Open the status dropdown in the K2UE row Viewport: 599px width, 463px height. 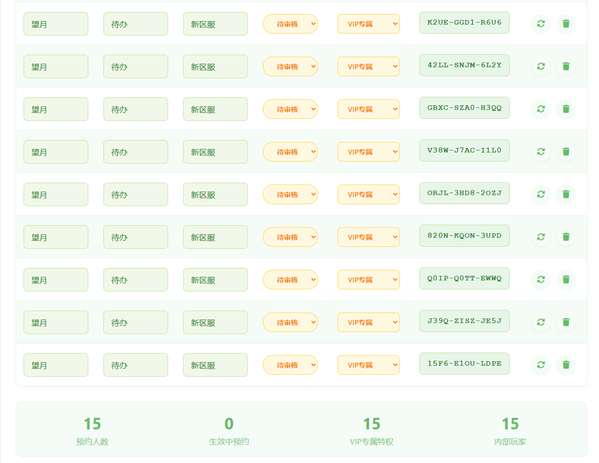coord(290,24)
